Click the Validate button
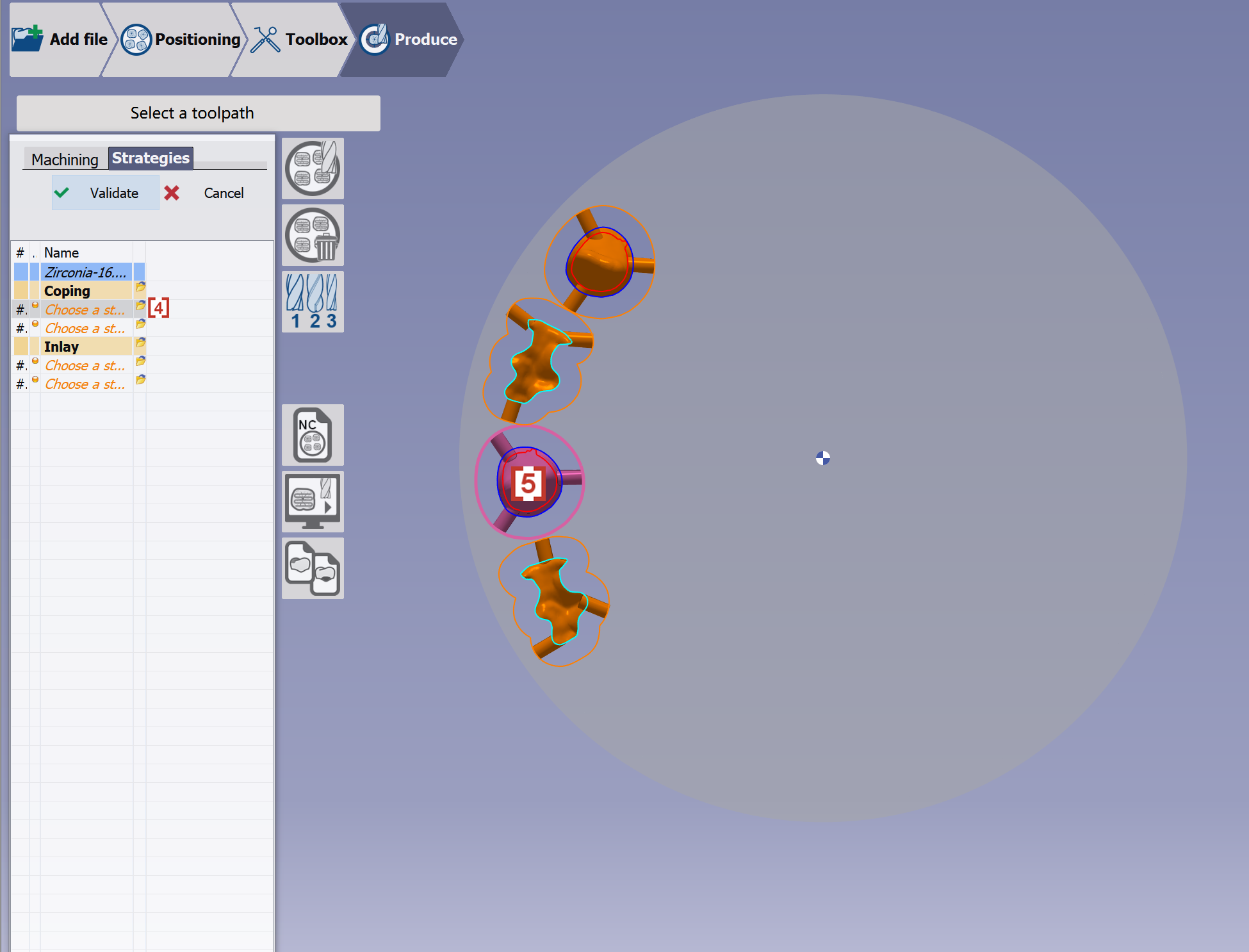This screenshot has width=1249, height=952. tap(106, 193)
